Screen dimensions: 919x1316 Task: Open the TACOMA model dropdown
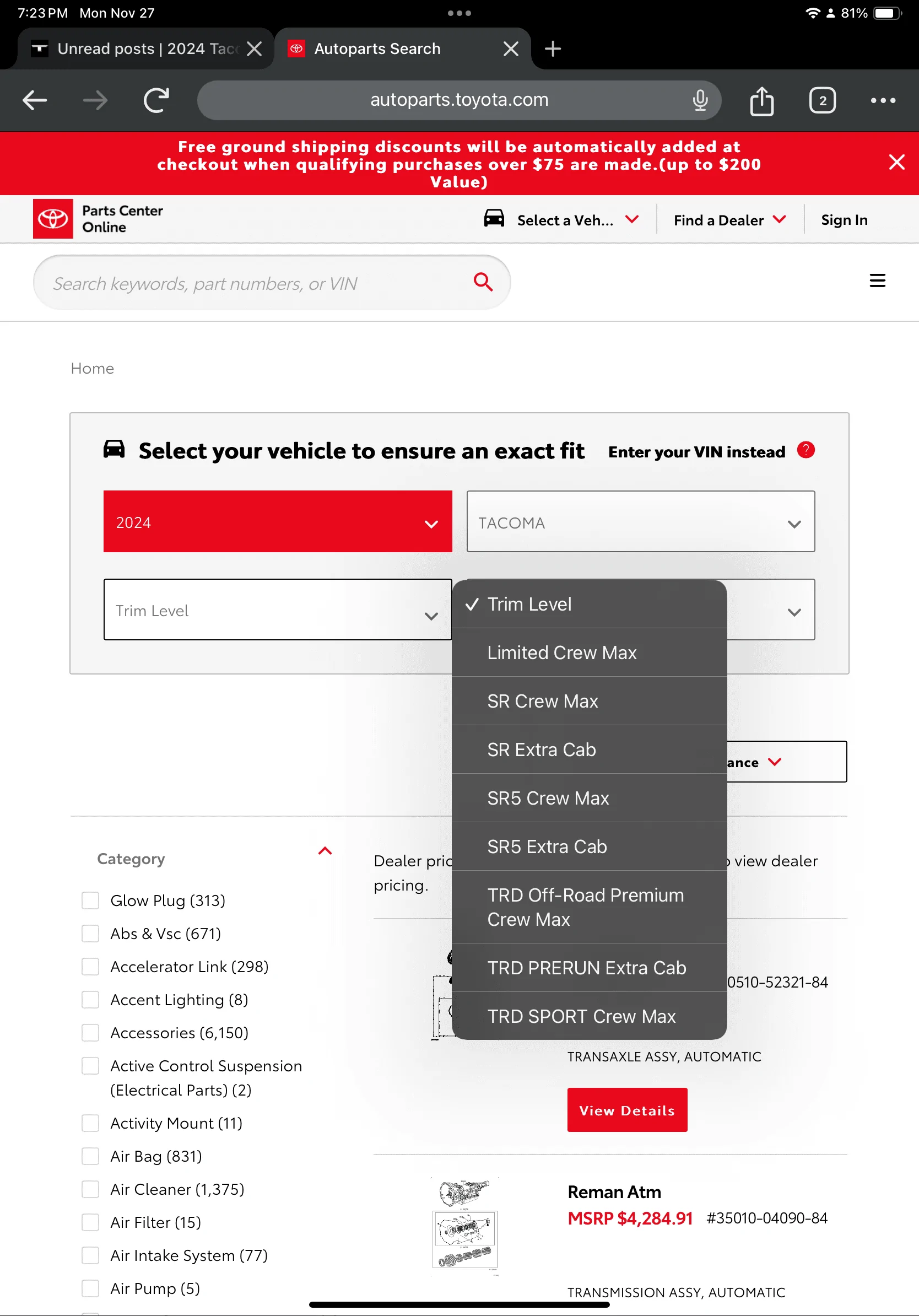pyautogui.click(x=641, y=521)
